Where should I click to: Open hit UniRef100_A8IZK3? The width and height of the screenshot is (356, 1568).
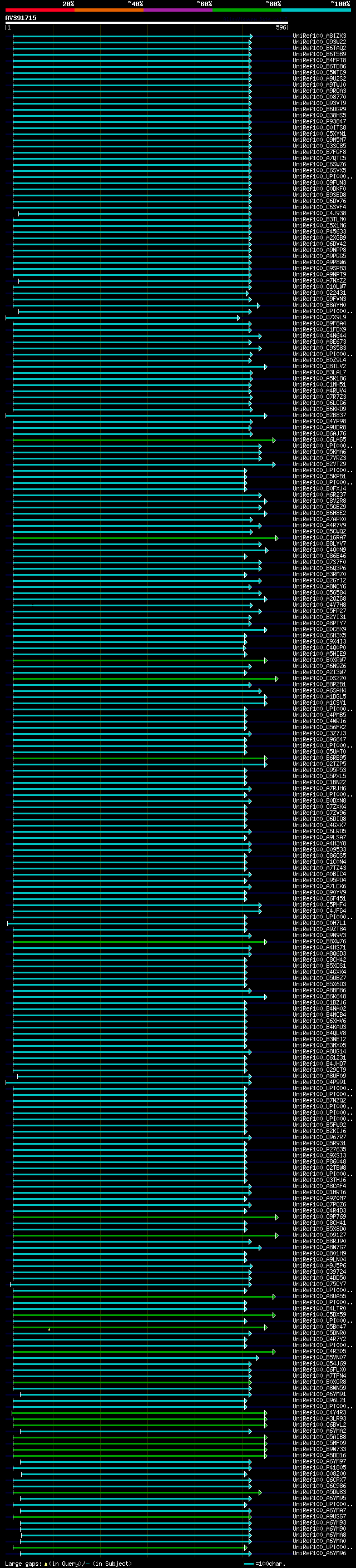tap(319, 36)
